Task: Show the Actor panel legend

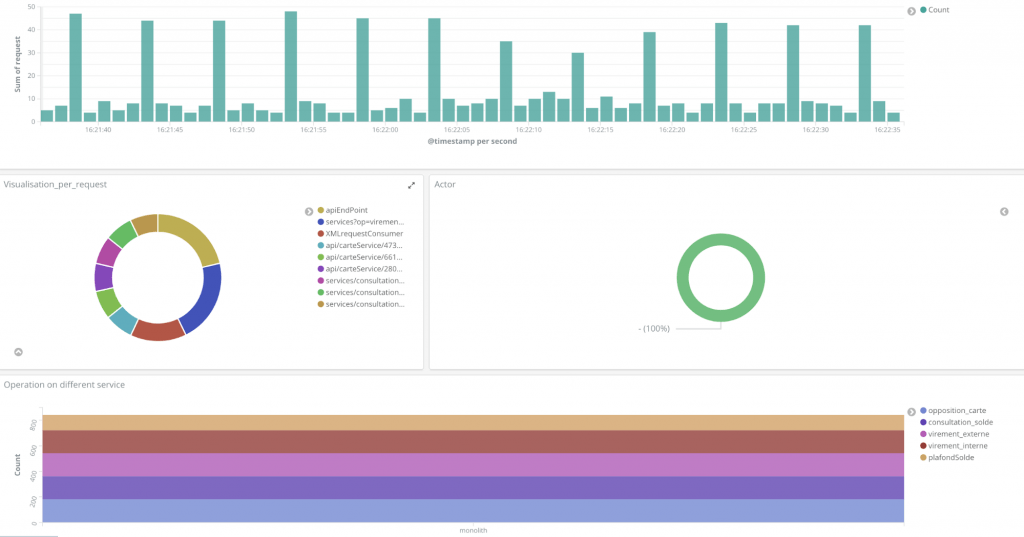Action: (1004, 211)
